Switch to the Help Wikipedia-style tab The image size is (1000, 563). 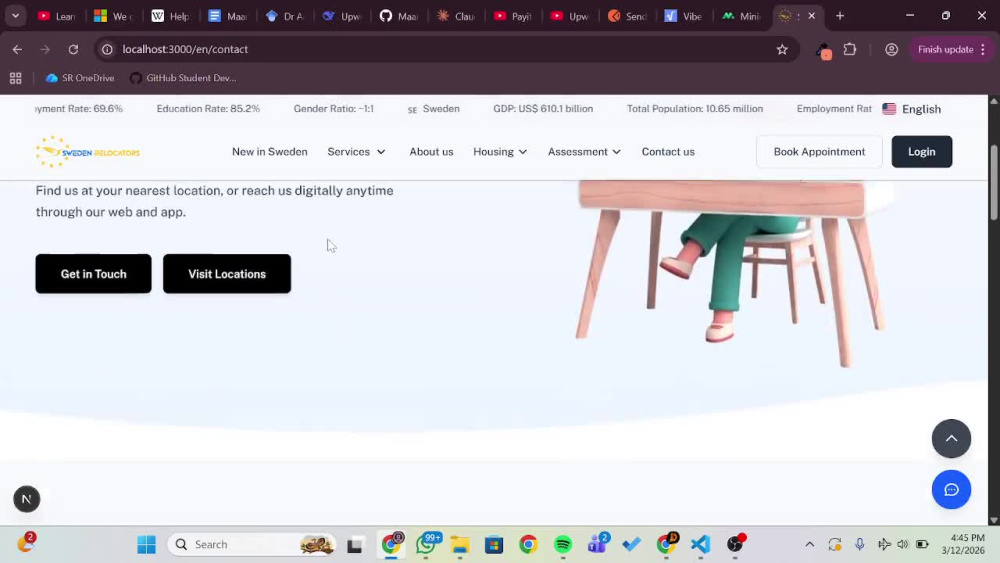(171, 16)
